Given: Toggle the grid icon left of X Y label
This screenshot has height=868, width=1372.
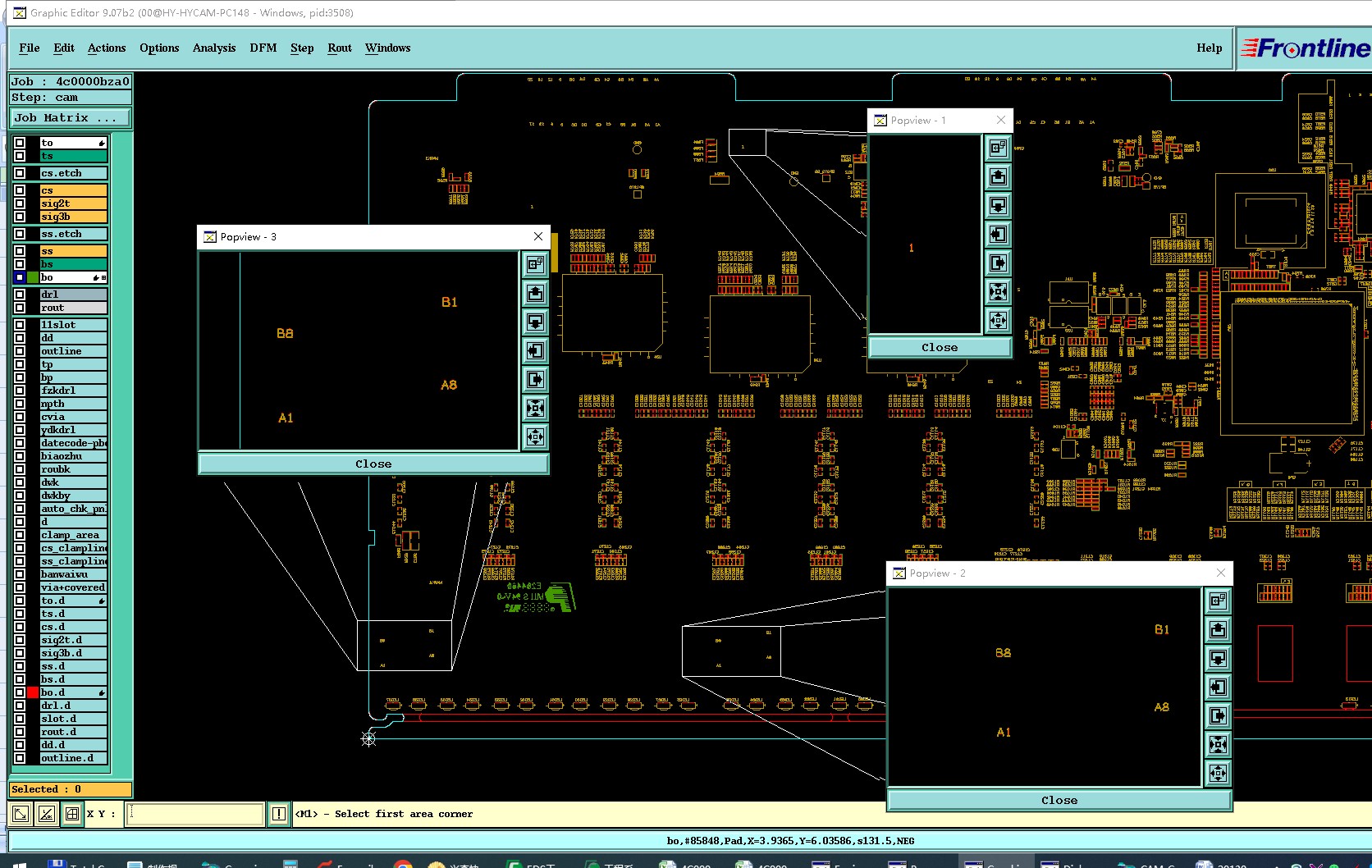Looking at the screenshot, I should point(72,814).
